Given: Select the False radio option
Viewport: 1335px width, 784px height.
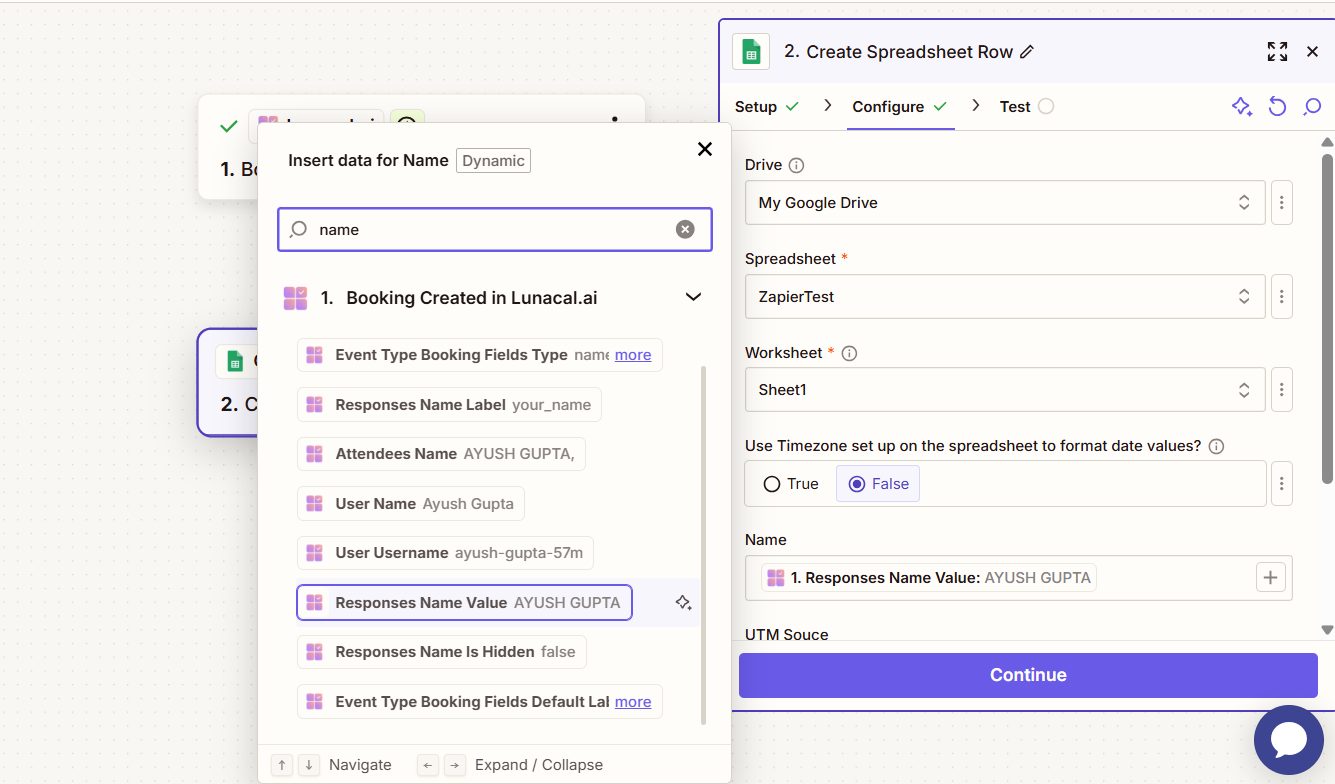Looking at the screenshot, I should point(878,484).
